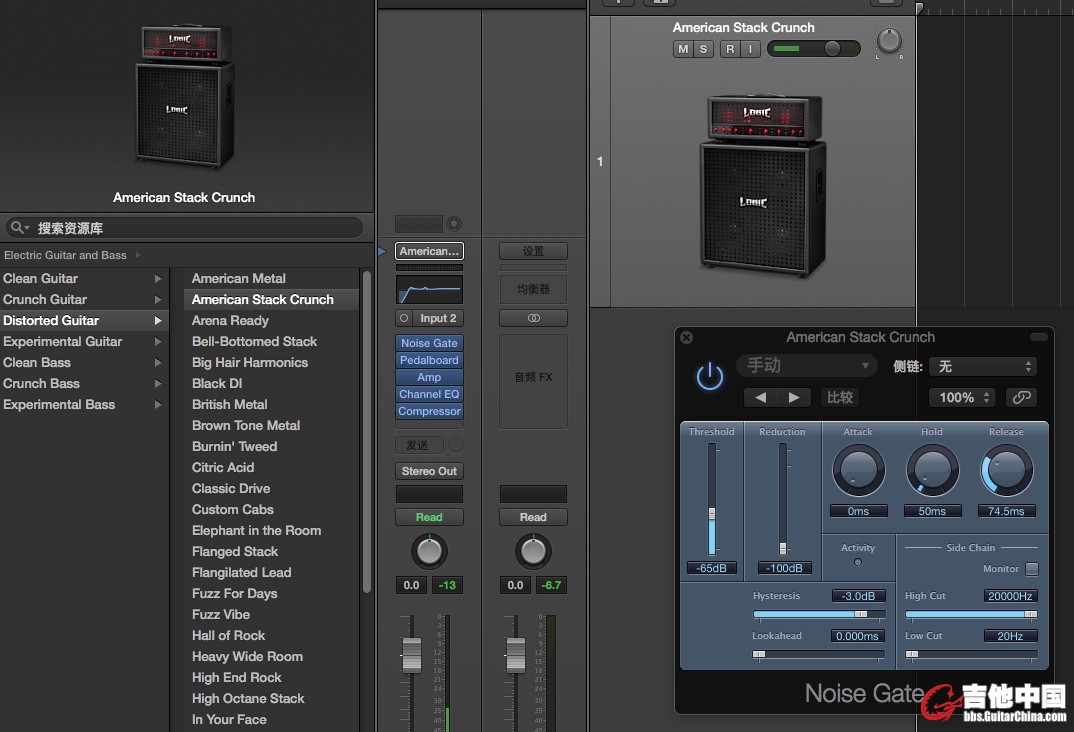Image resolution: width=1074 pixels, height=732 pixels.
Task: Click the amp image in the library preview
Action: pos(184,96)
